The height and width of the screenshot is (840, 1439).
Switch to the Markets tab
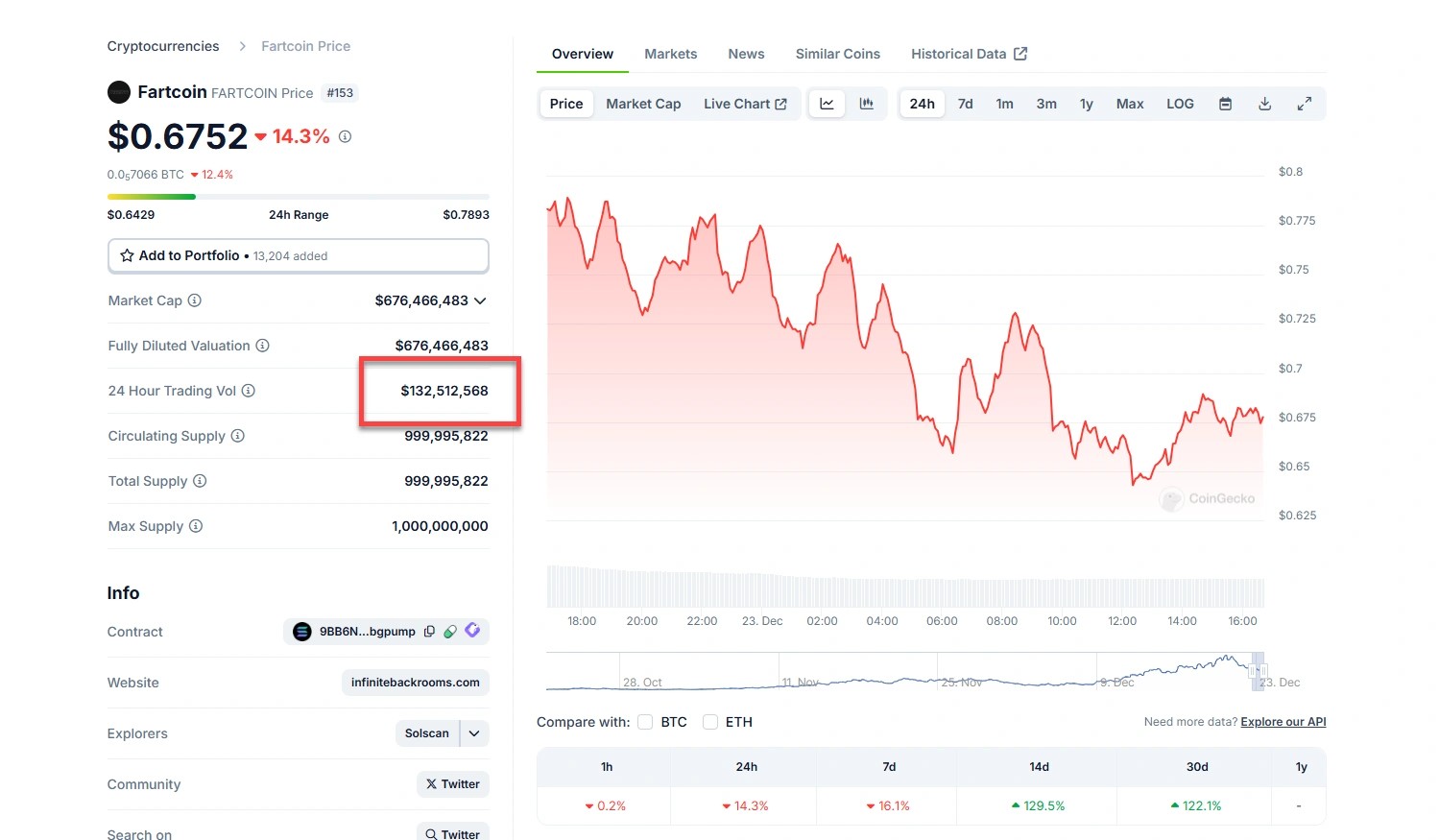pos(670,54)
